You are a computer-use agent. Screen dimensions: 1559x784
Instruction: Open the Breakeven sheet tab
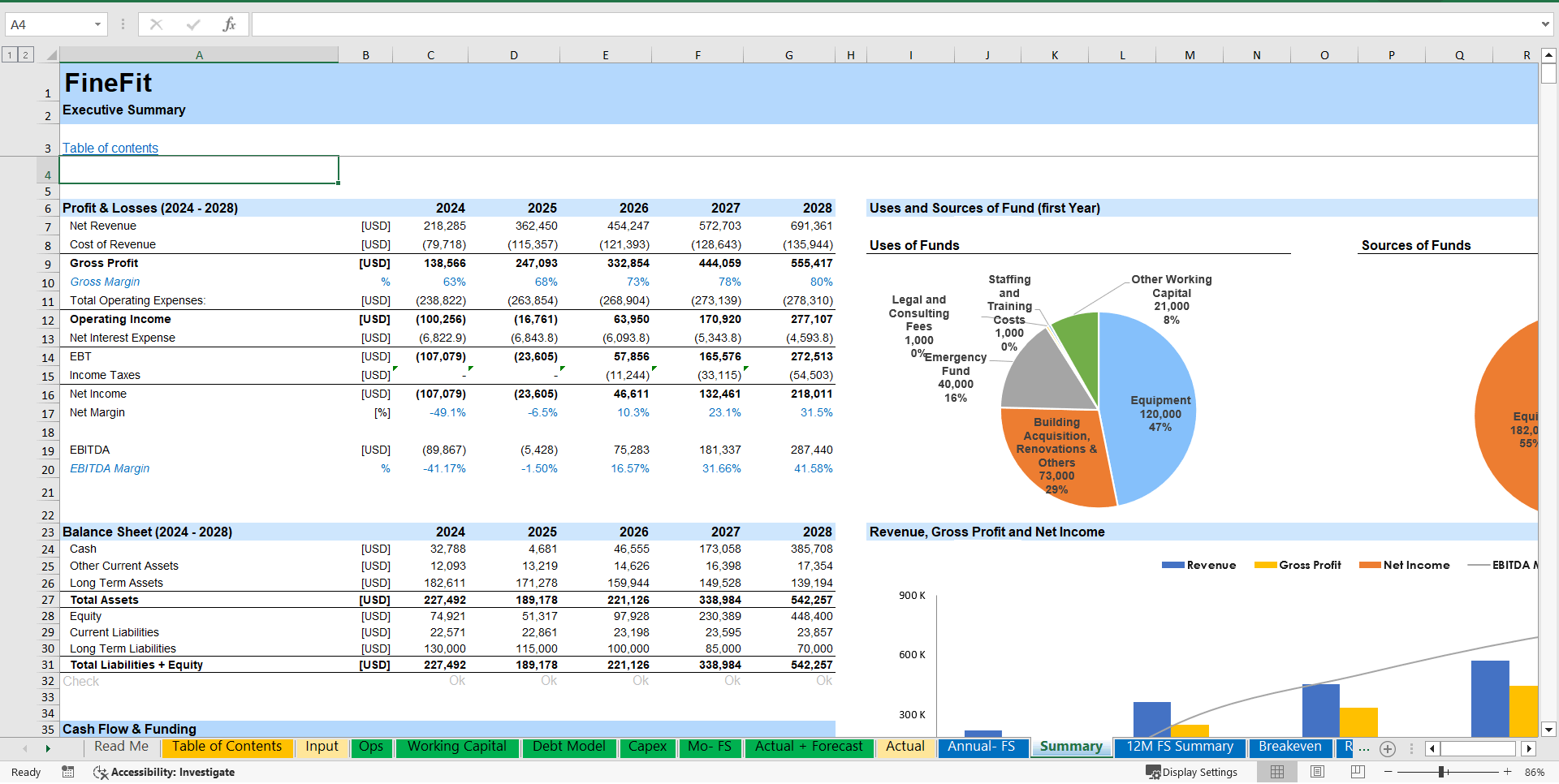tap(1289, 747)
